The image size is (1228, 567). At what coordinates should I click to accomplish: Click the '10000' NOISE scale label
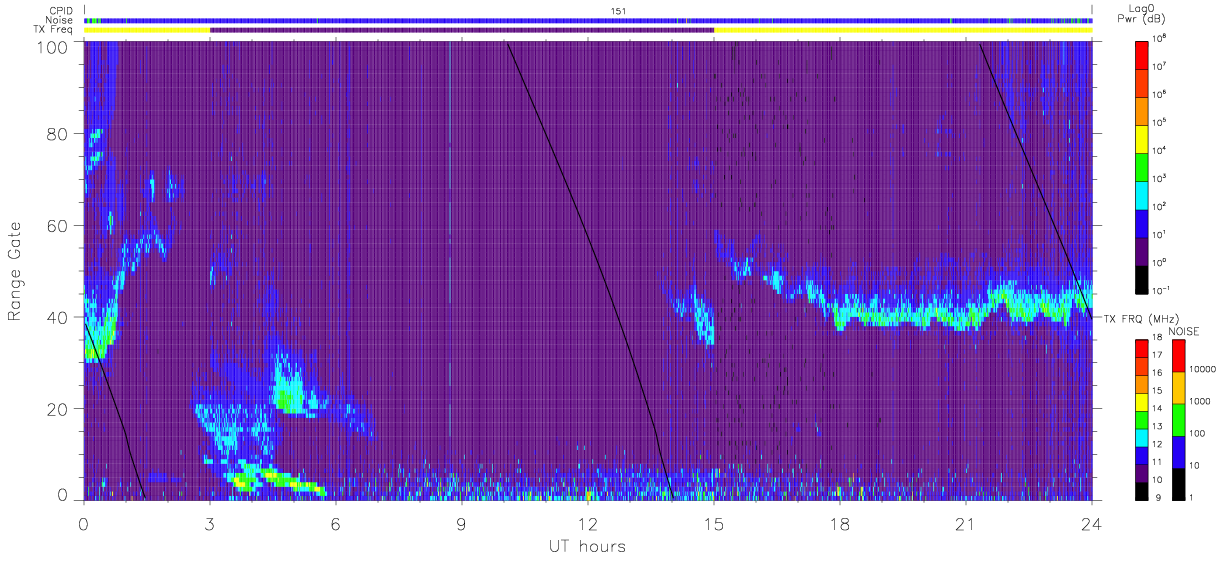tap(1202, 369)
